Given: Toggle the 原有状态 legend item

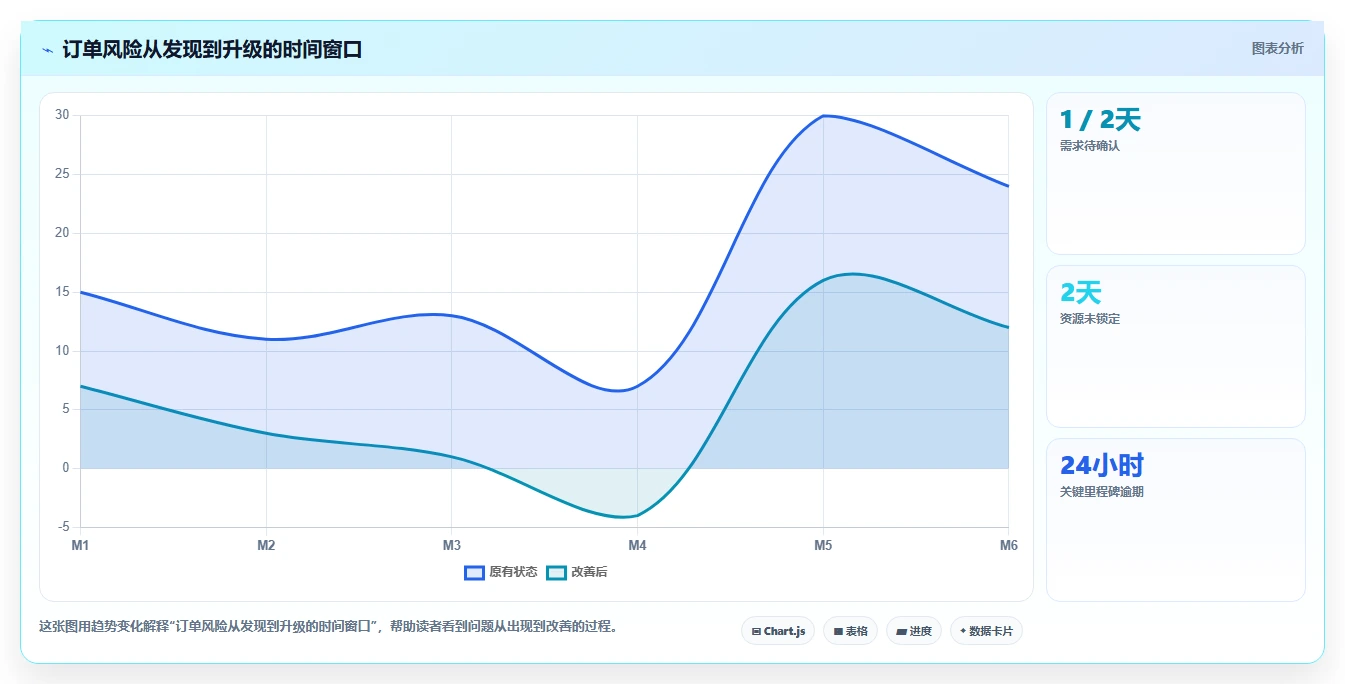Looking at the screenshot, I should [501, 572].
